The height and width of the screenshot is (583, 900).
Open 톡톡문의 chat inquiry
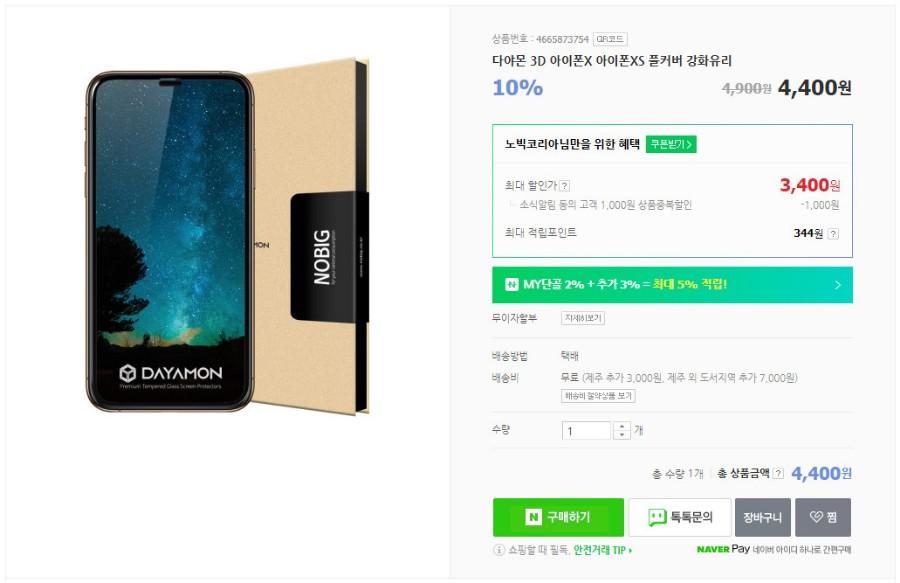[680, 517]
